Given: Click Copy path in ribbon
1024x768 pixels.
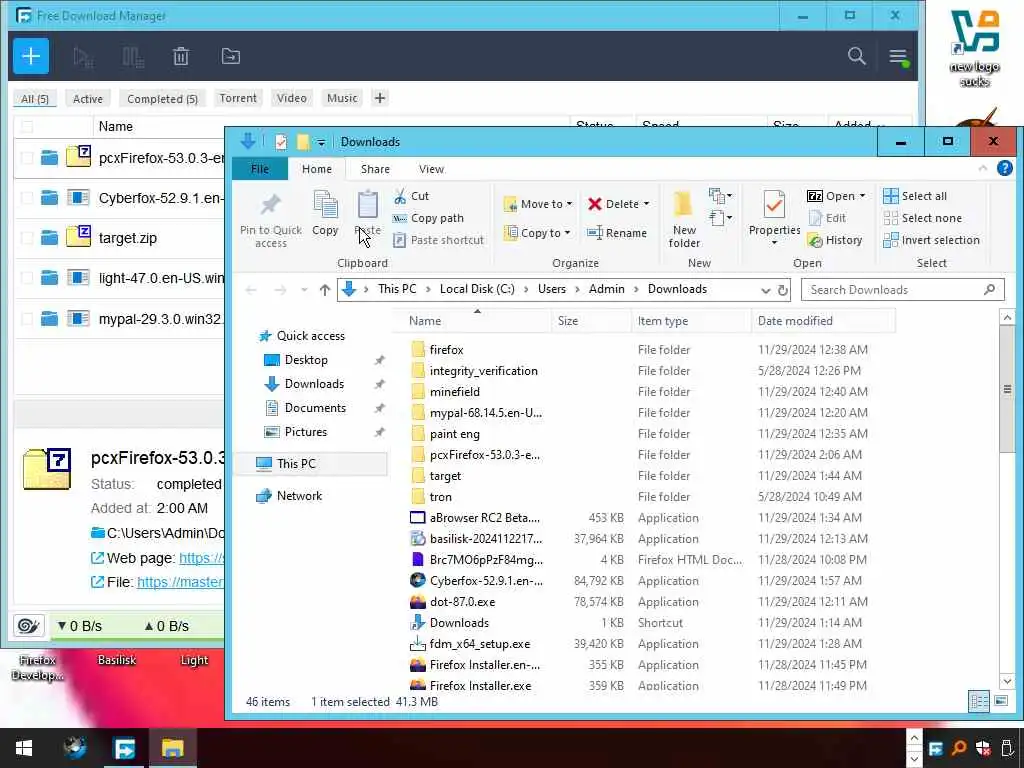Looking at the screenshot, I should point(428,218).
